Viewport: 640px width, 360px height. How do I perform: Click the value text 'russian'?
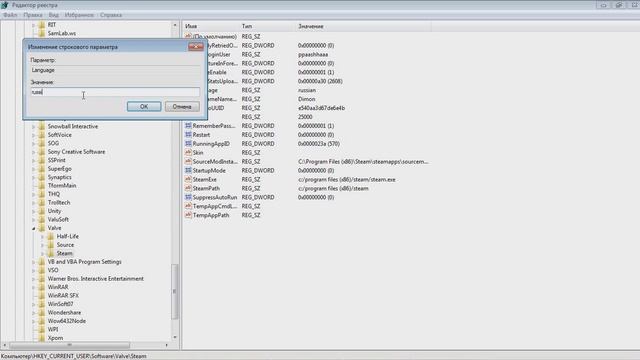307,90
